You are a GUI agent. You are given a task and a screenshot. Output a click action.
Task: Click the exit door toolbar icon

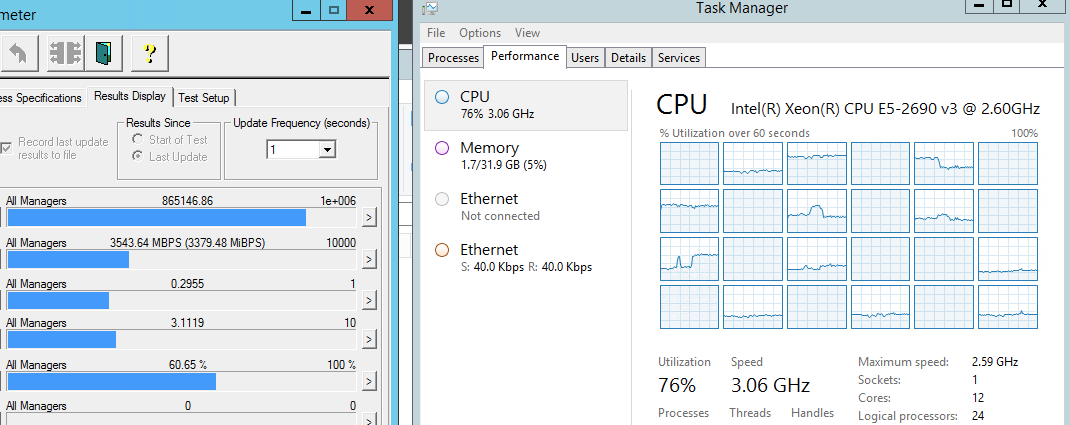pos(102,52)
